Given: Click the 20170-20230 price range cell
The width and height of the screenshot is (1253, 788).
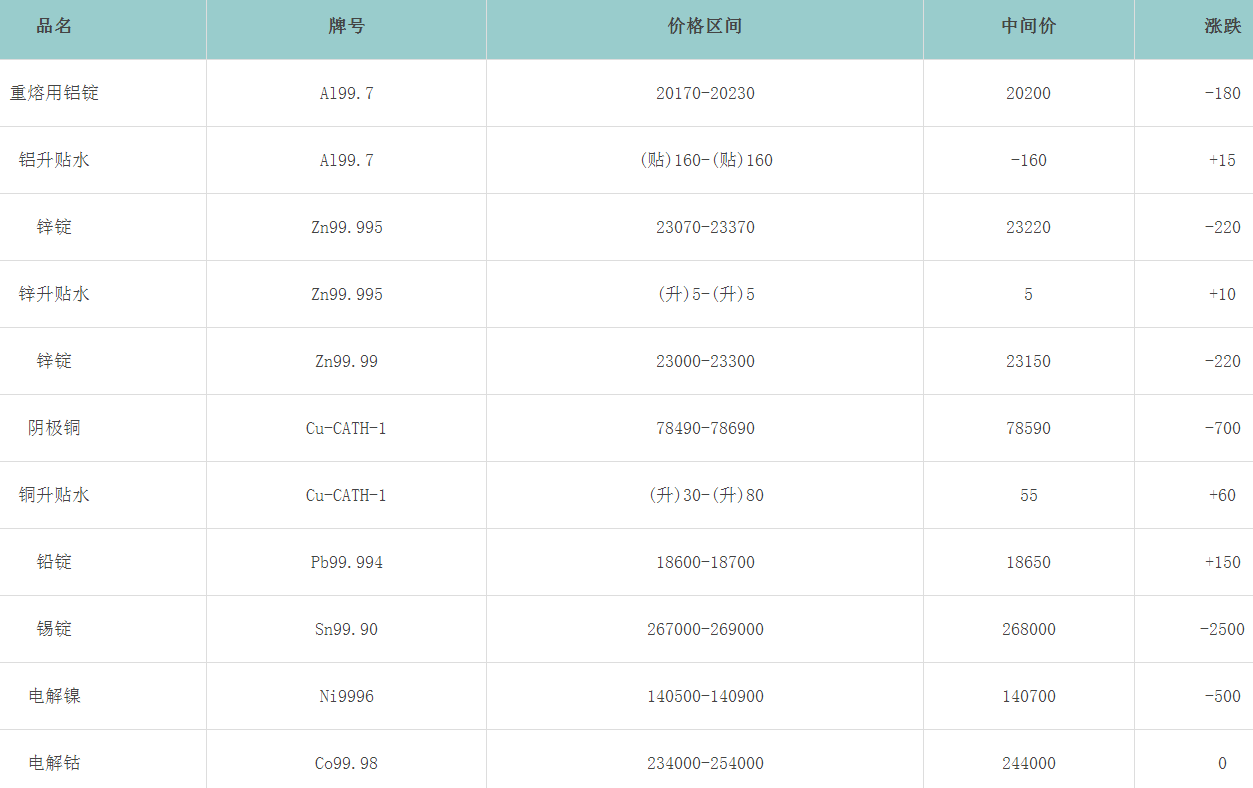Looking at the screenshot, I should (x=705, y=93).
